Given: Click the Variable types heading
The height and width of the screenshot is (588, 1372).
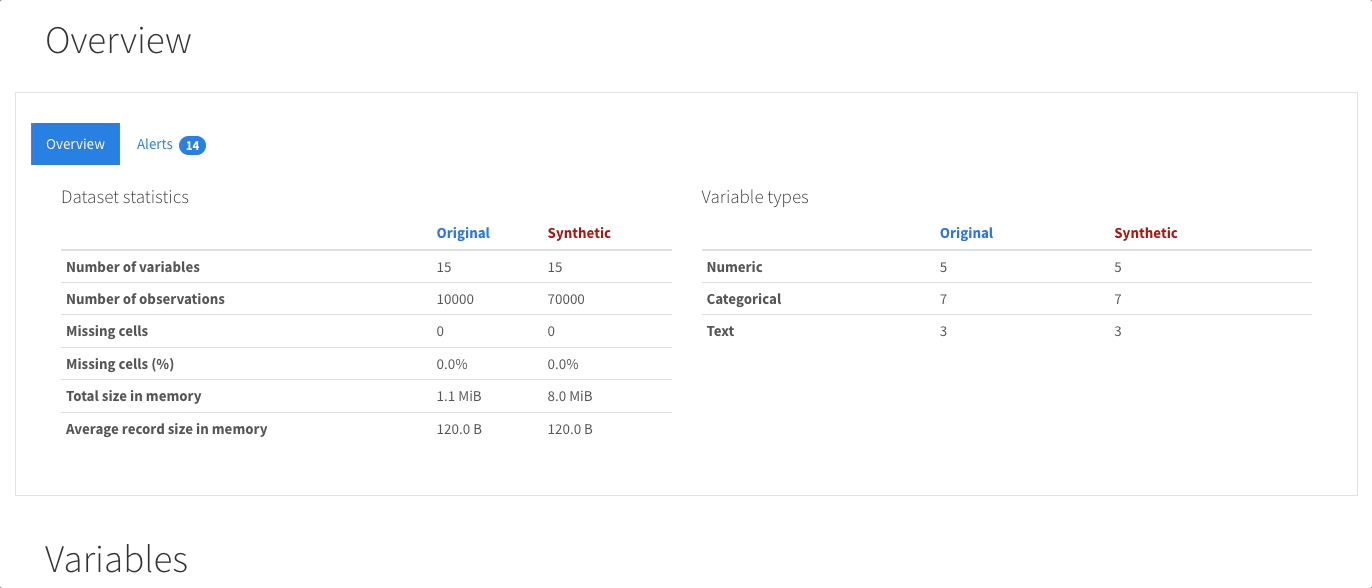Looking at the screenshot, I should point(755,197).
